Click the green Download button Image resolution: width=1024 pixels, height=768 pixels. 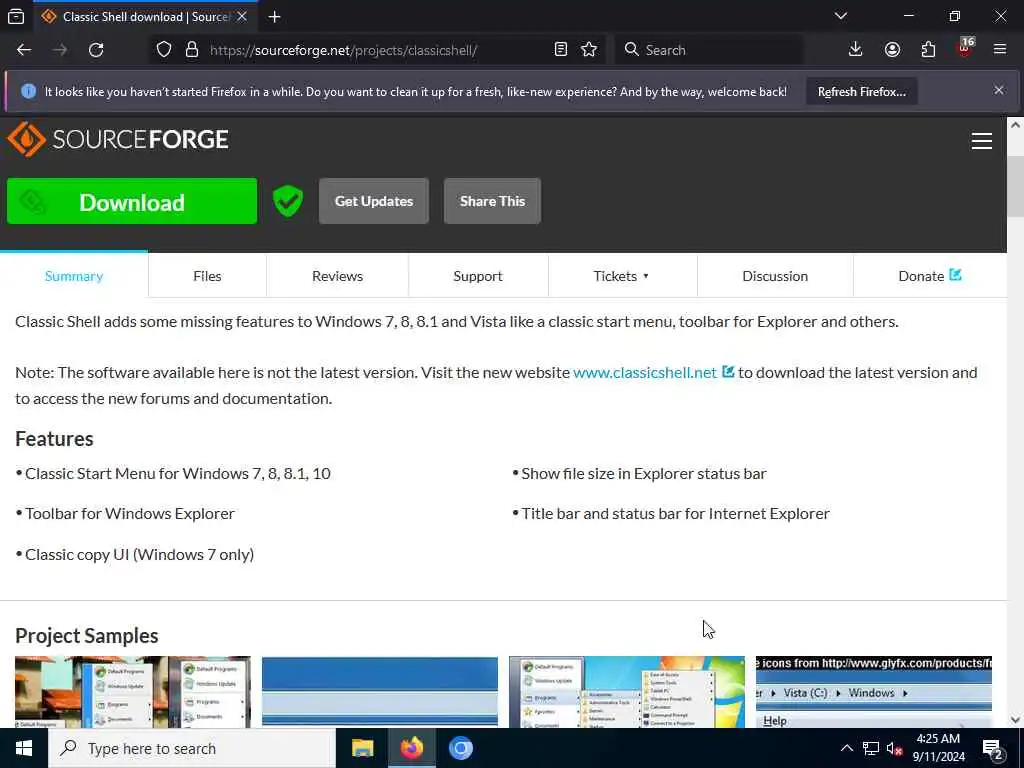(132, 201)
